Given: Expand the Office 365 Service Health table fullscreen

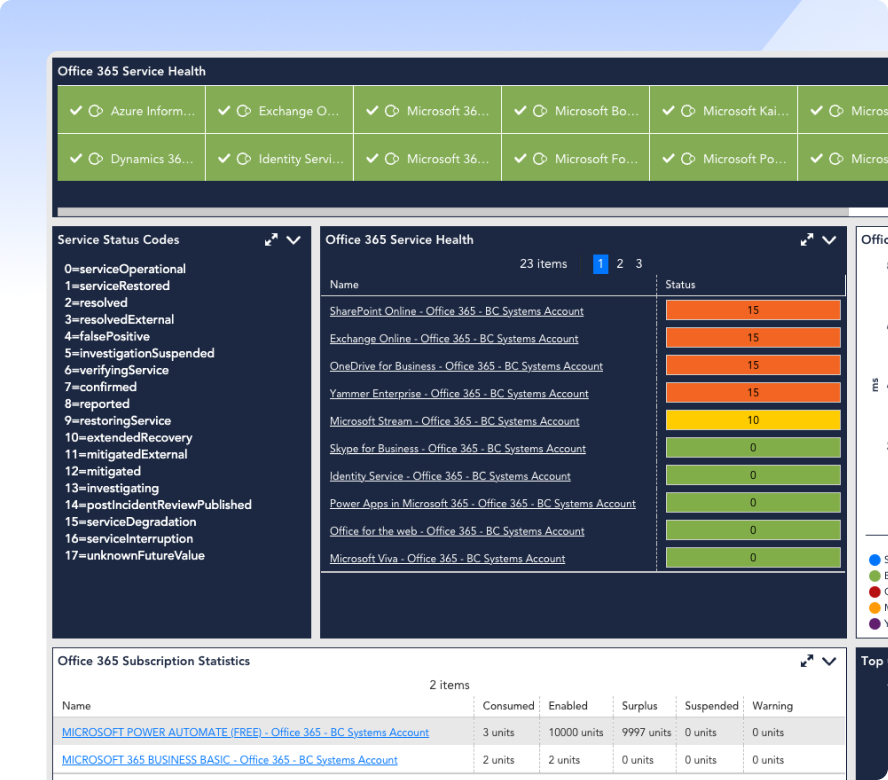Looking at the screenshot, I should (807, 240).
